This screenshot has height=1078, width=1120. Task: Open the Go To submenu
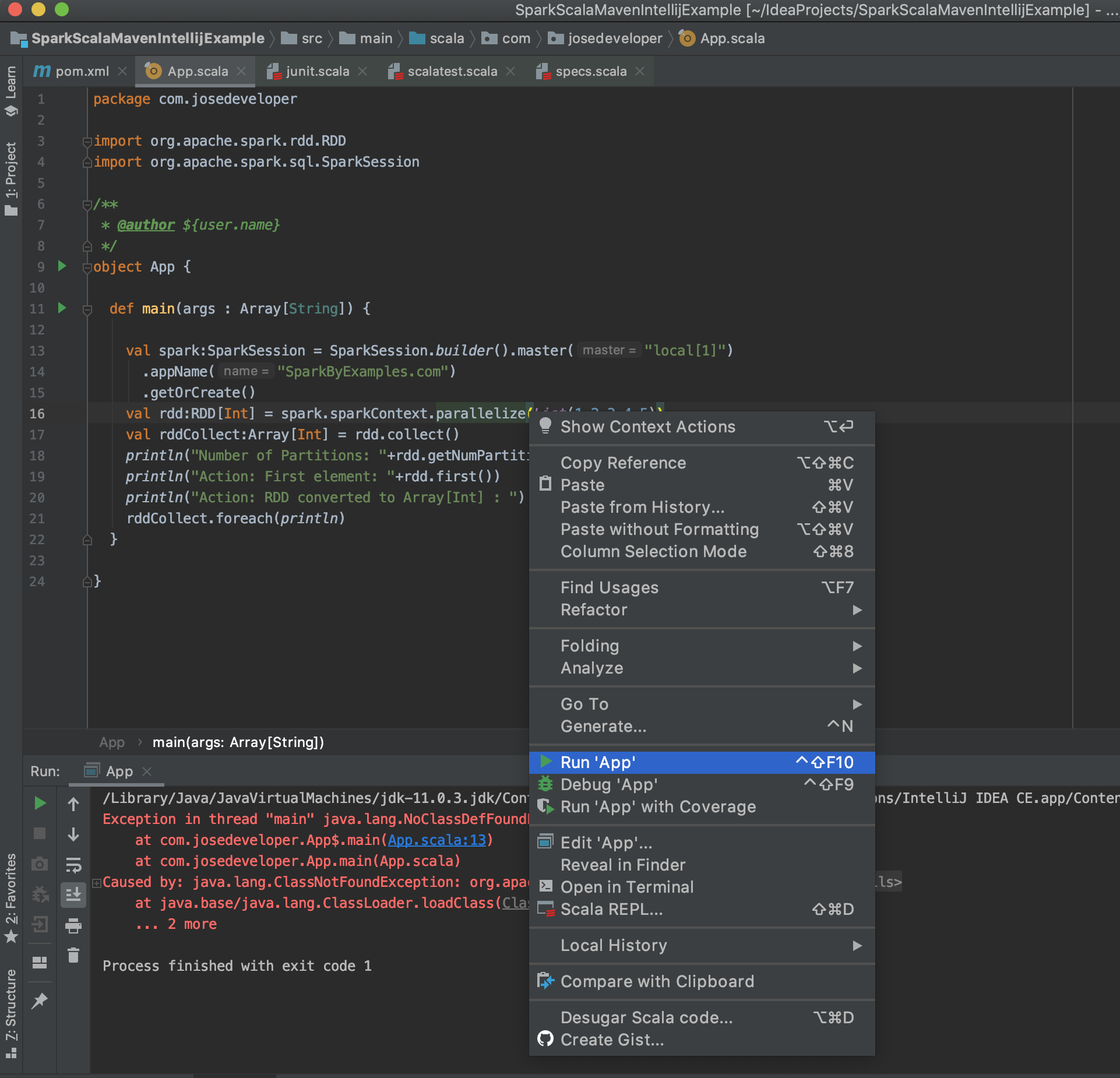coord(702,704)
